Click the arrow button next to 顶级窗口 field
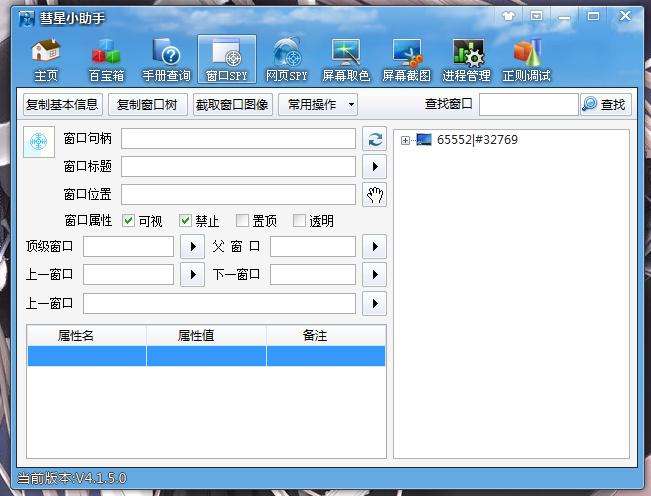The width and height of the screenshot is (651, 496). coord(192,247)
